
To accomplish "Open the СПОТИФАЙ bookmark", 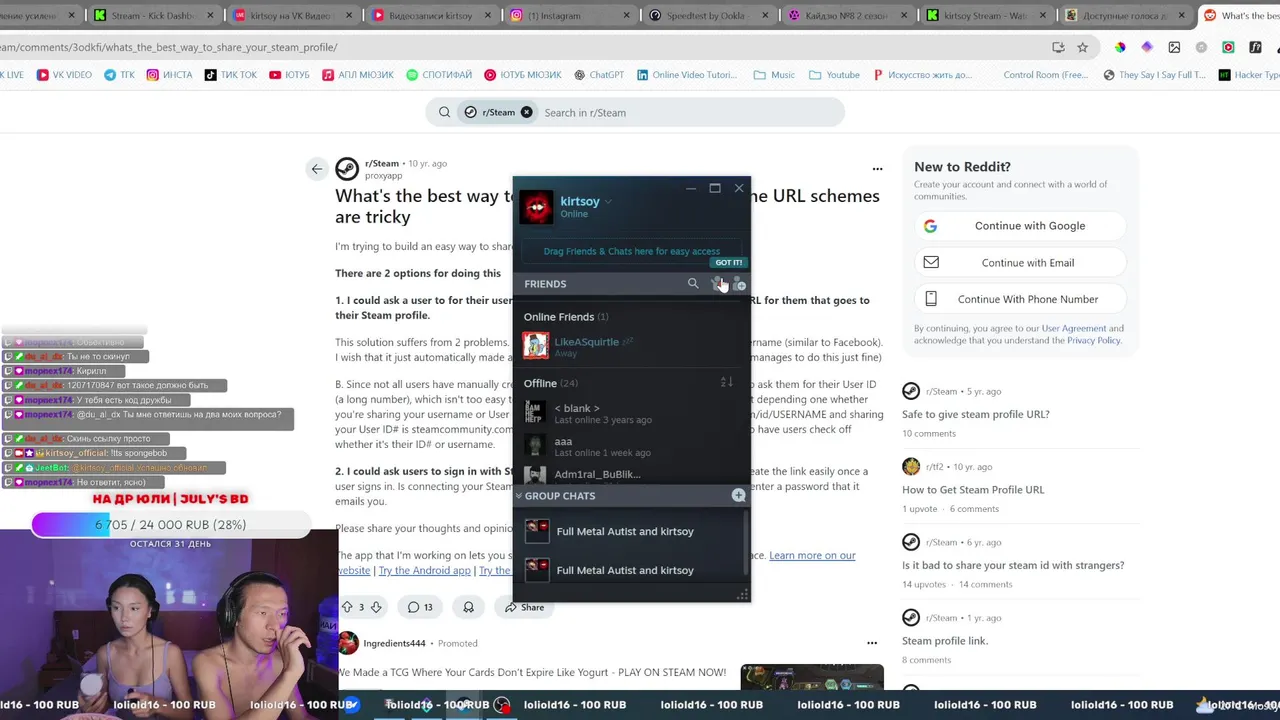I will [439, 75].
